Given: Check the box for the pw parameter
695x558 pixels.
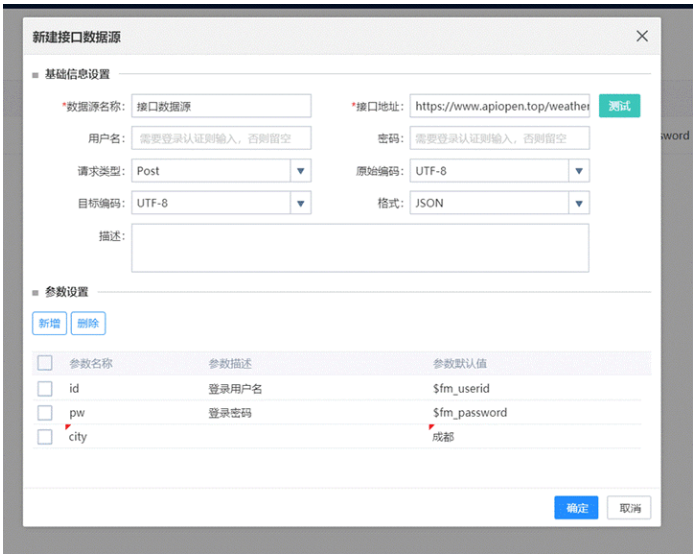Looking at the screenshot, I should pyautogui.click(x=45, y=412).
